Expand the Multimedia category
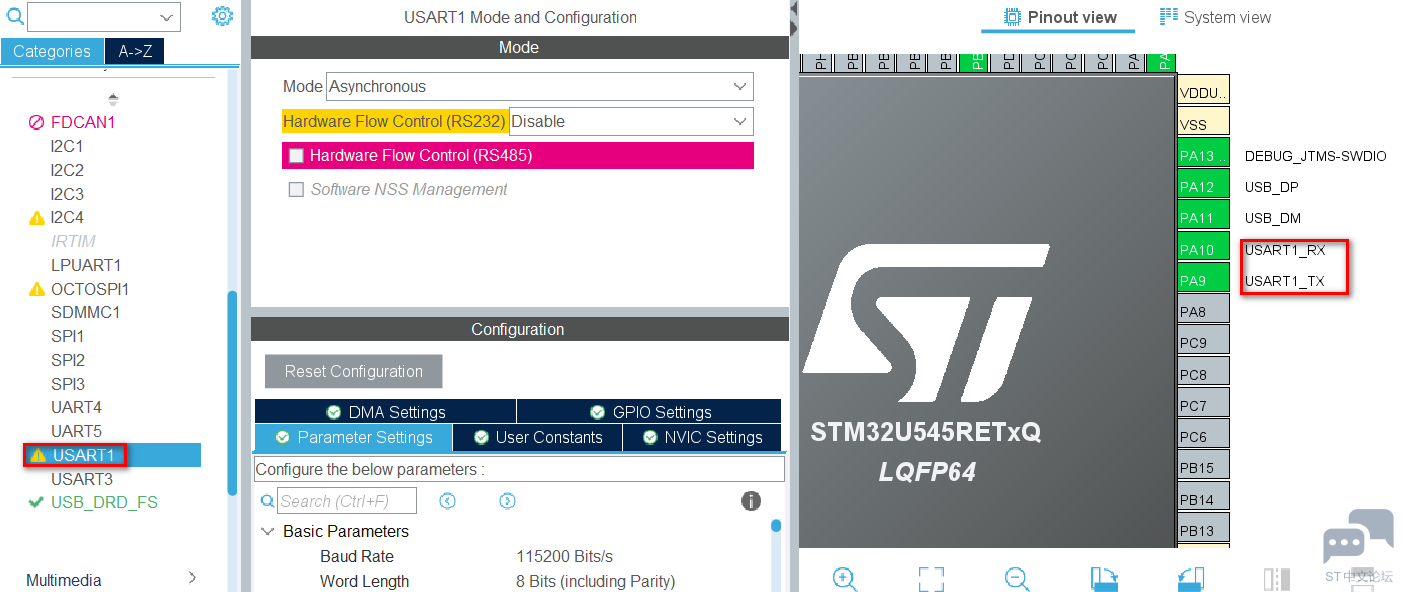The image size is (1402, 592). pos(192,578)
